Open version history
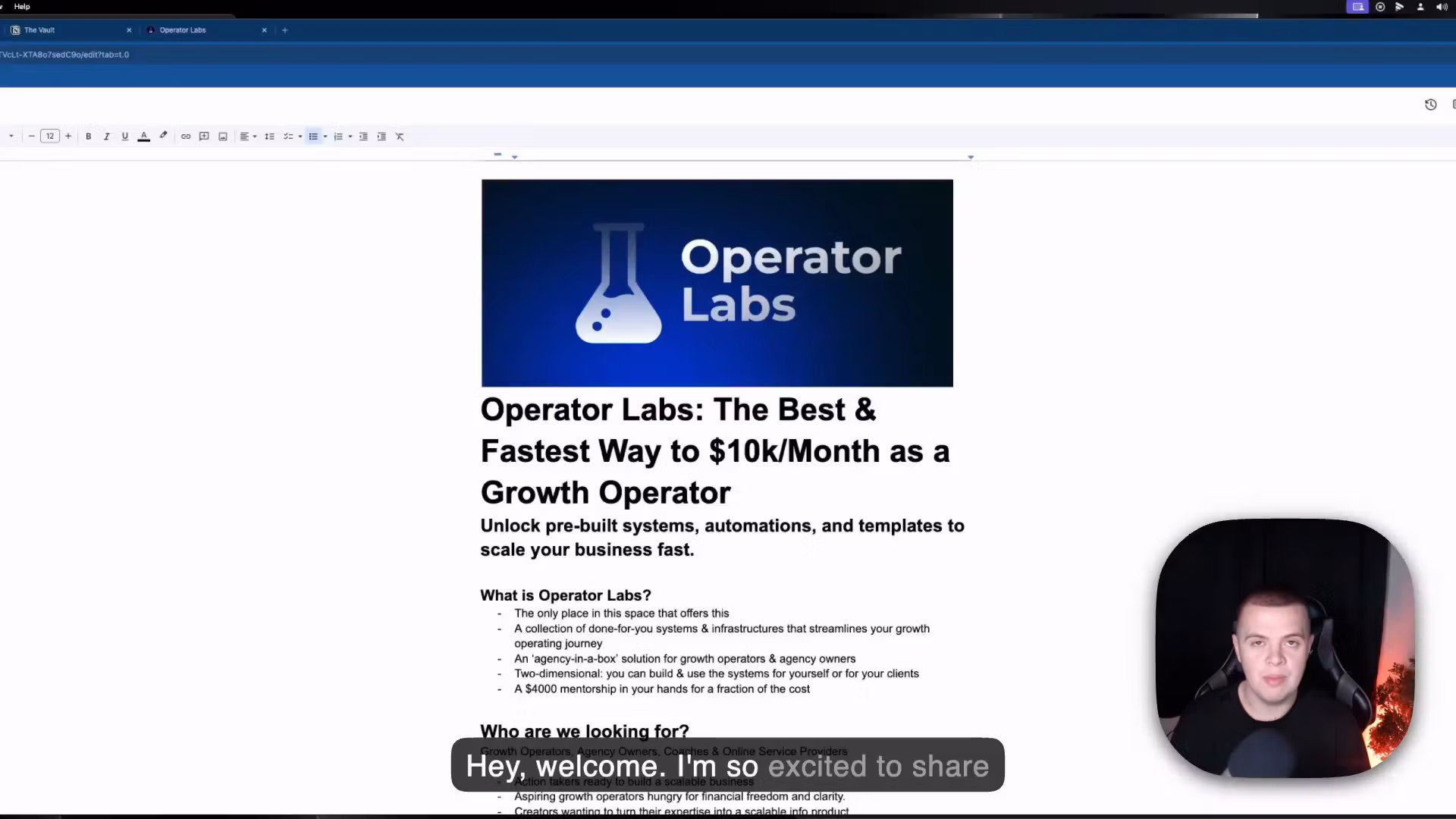Image resolution: width=1456 pixels, height=819 pixels. point(1431,104)
